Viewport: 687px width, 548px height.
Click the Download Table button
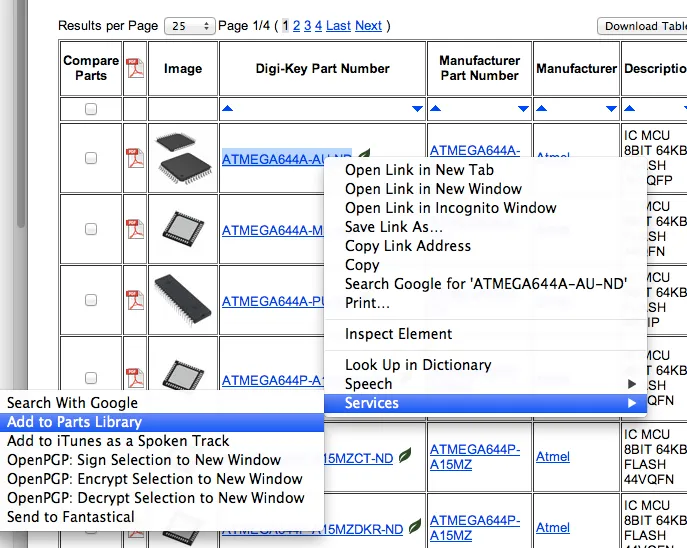point(642,26)
